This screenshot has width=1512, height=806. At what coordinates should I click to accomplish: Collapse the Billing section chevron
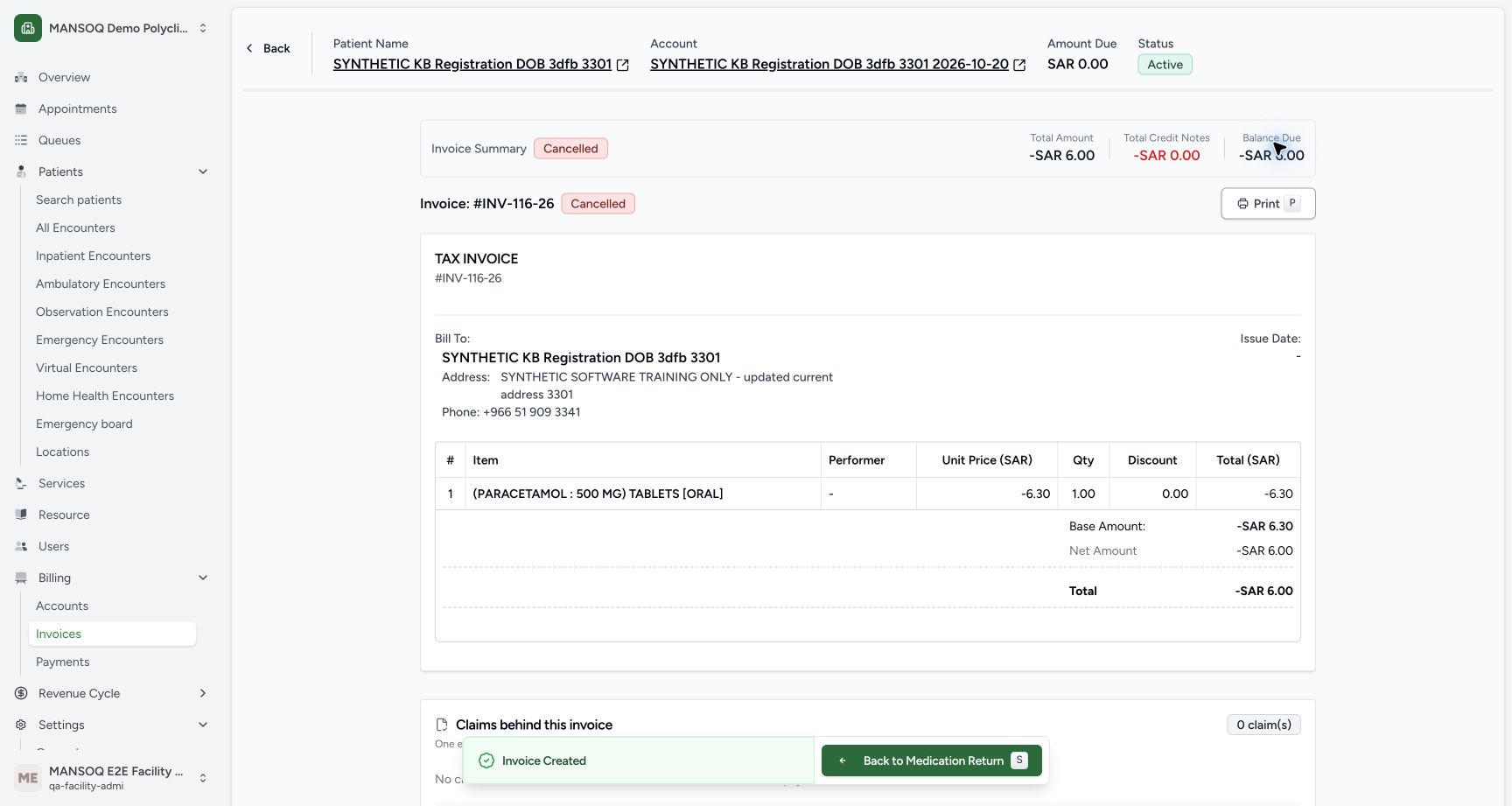(x=203, y=578)
